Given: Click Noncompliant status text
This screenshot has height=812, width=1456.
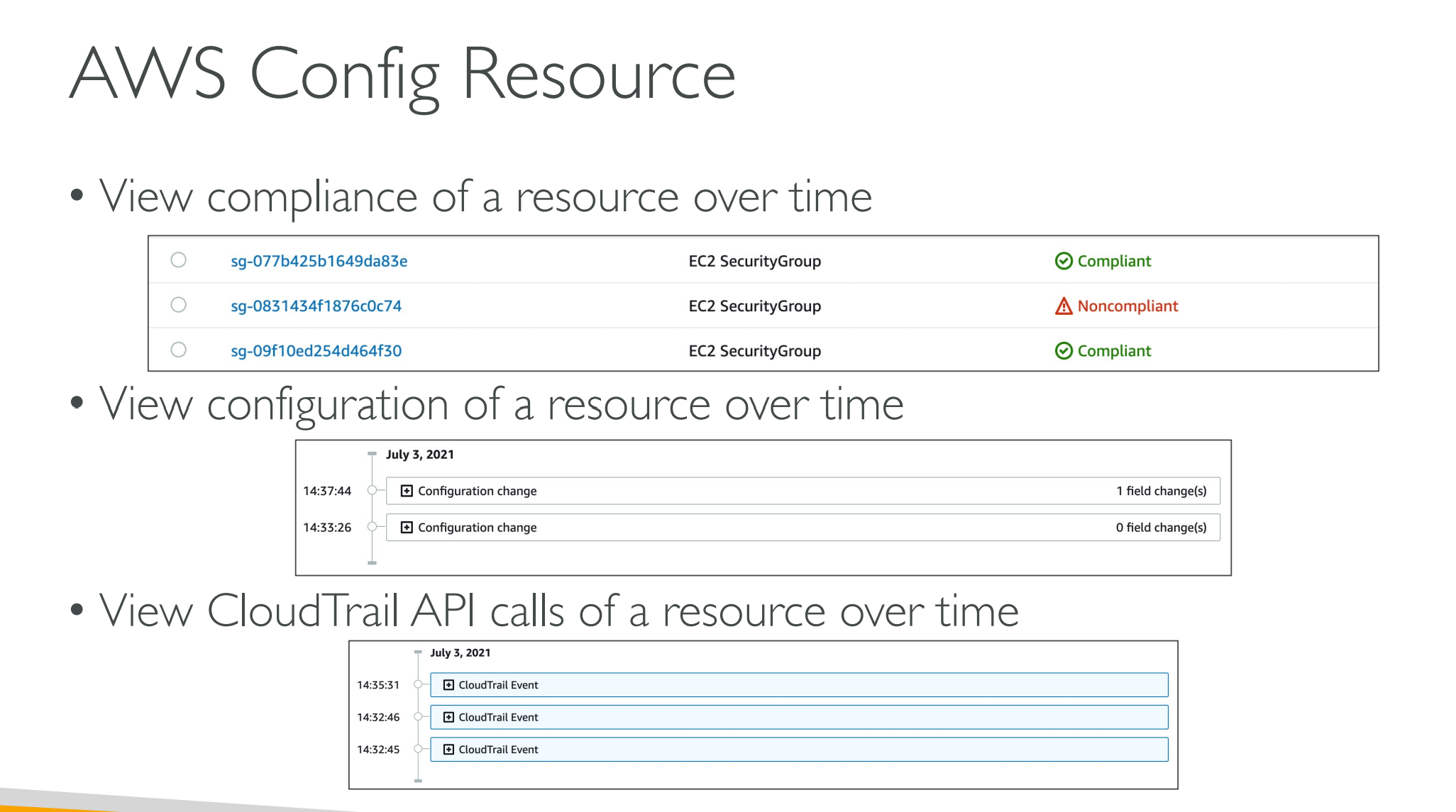Looking at the screenshot, I should coord(1127,306).
